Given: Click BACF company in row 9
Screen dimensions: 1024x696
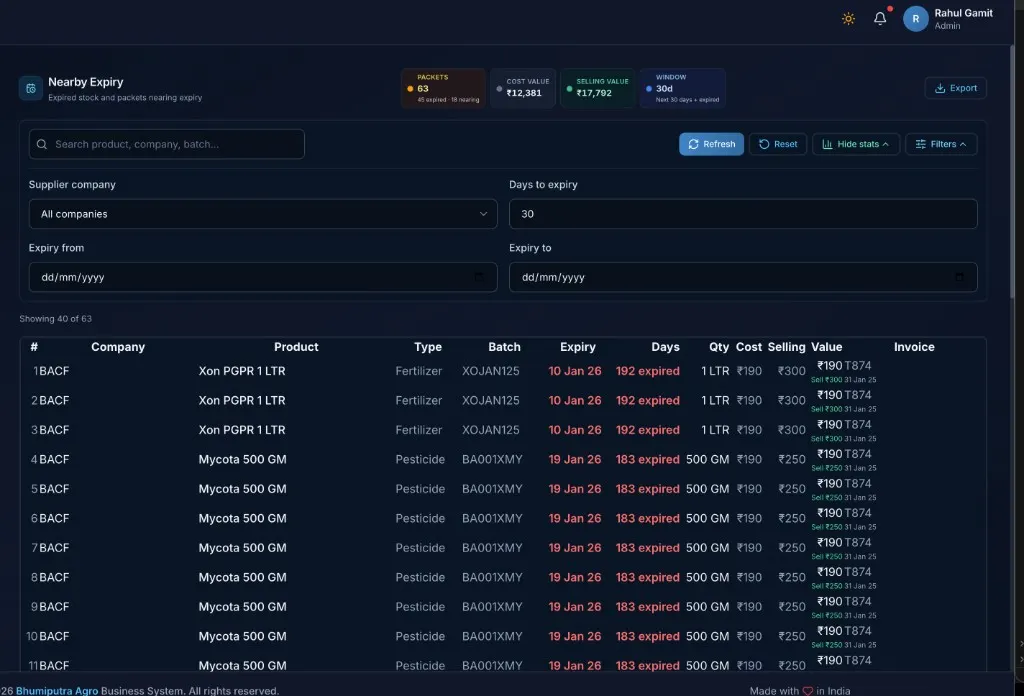Looking at the screenshot, I should [x=54, y=607].
